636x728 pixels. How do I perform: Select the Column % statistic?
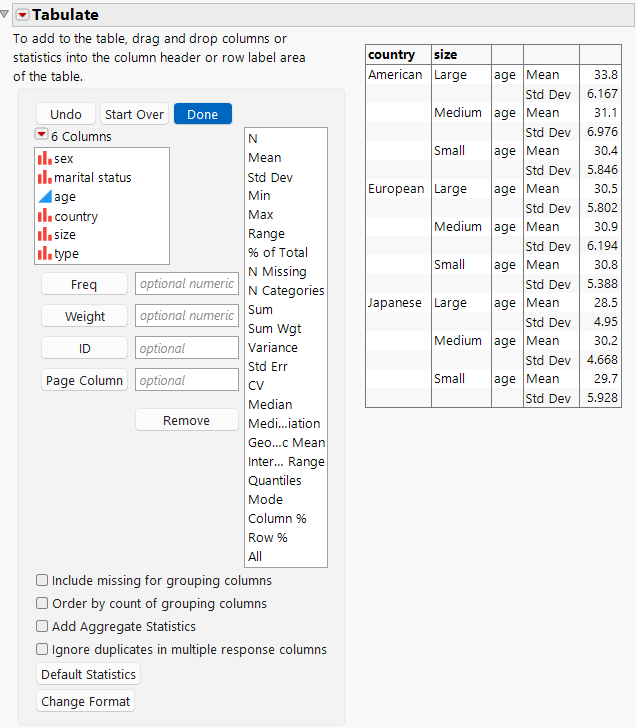tap(277, 519)
